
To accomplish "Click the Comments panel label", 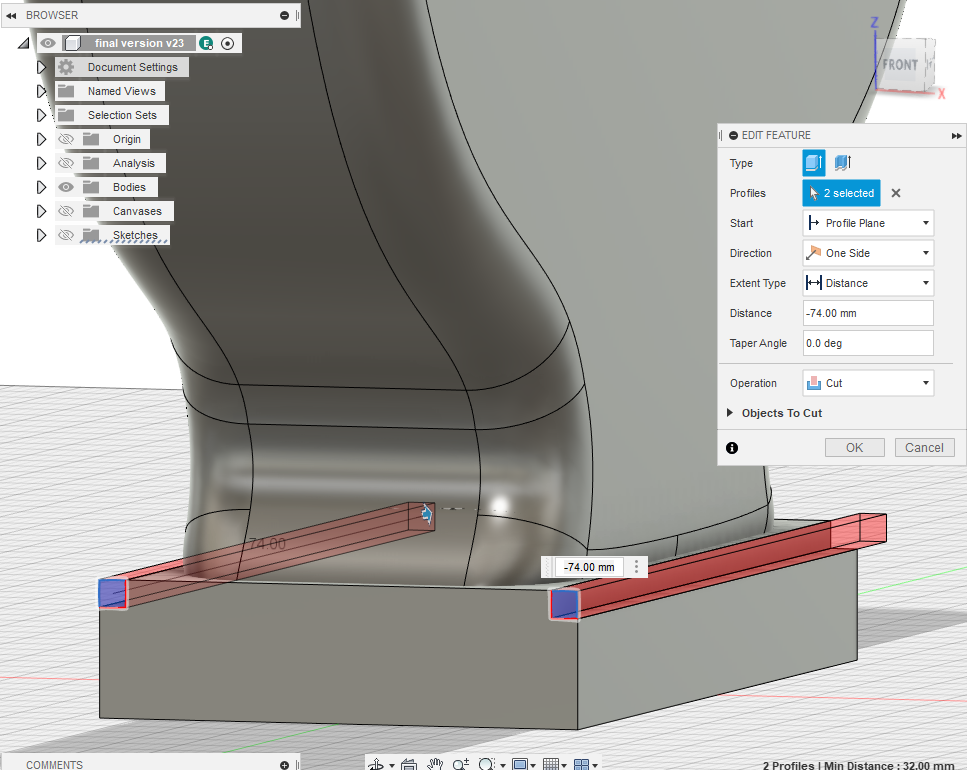I will pyautogui.click(x=54, y=765).
